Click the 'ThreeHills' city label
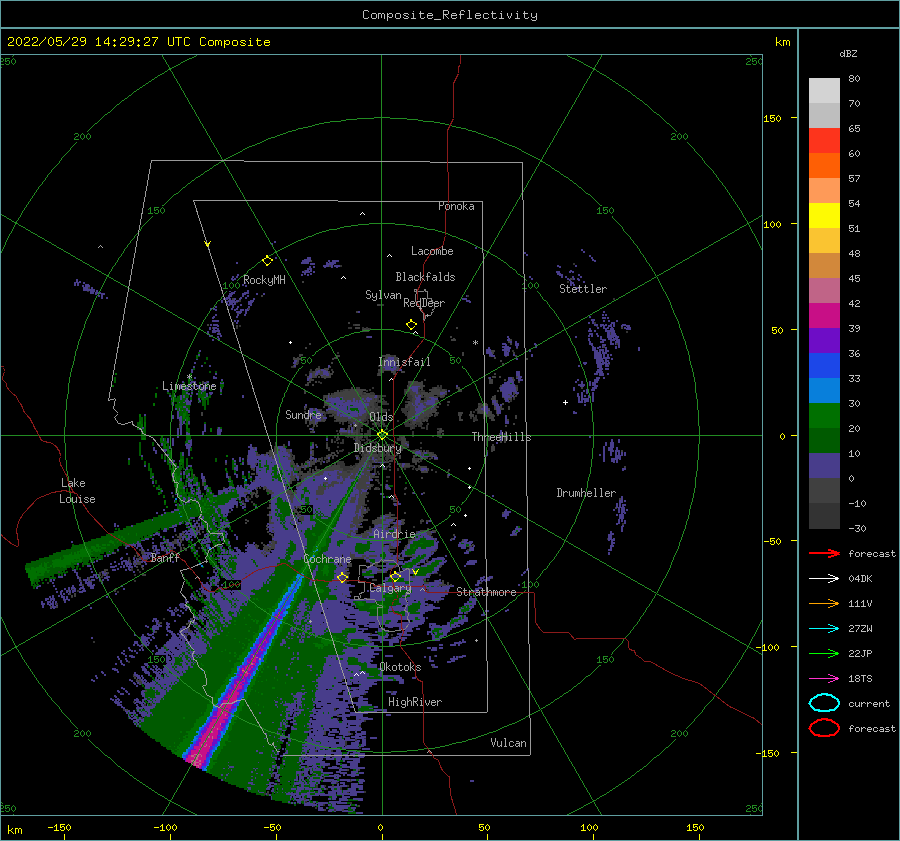The width and height of the screenshot is (900, 841). [x=502, y=437]
